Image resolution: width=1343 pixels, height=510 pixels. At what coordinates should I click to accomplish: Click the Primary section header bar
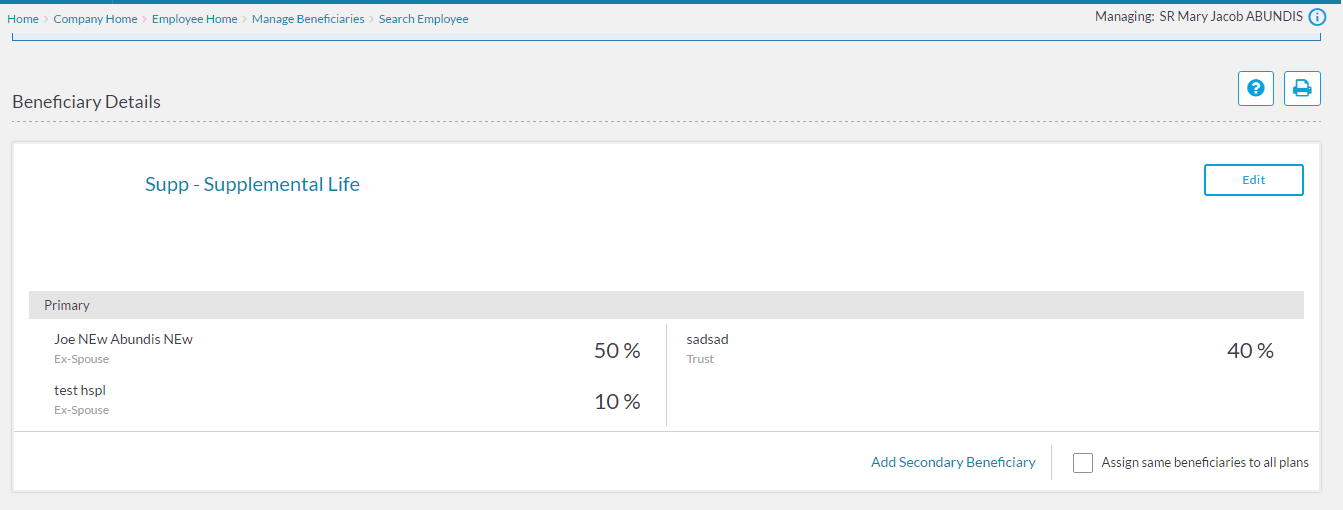[x=666, y=305]
